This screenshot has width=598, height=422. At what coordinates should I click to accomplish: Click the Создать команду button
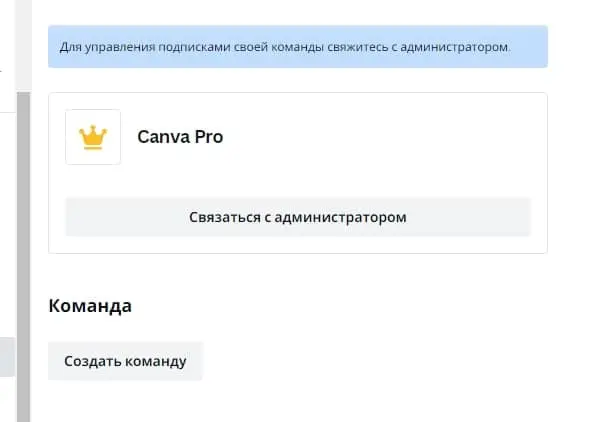(125, 361)
